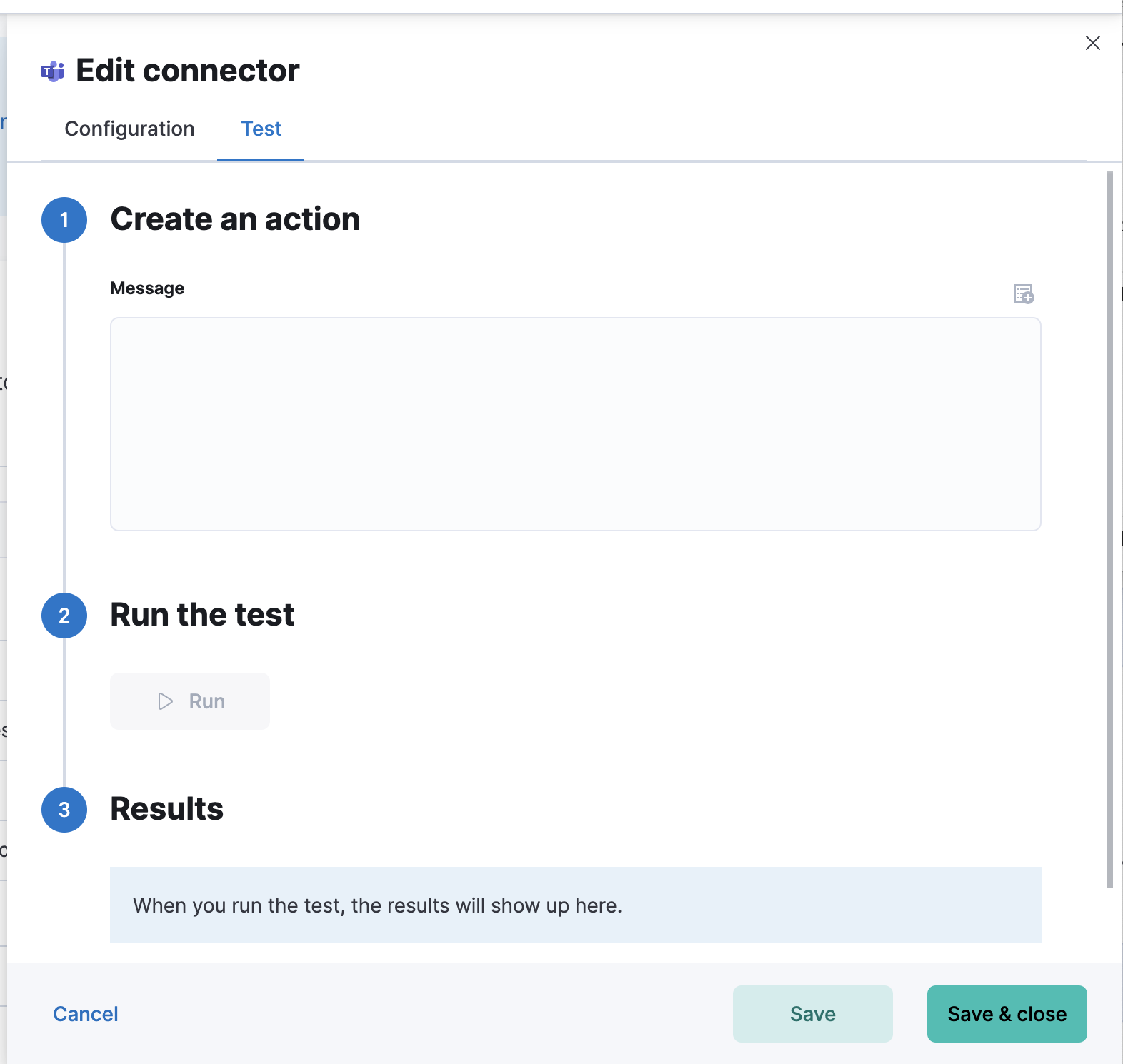Click the play triangle icon beside Run
Screen dimensions: 1123x1064
165,701
